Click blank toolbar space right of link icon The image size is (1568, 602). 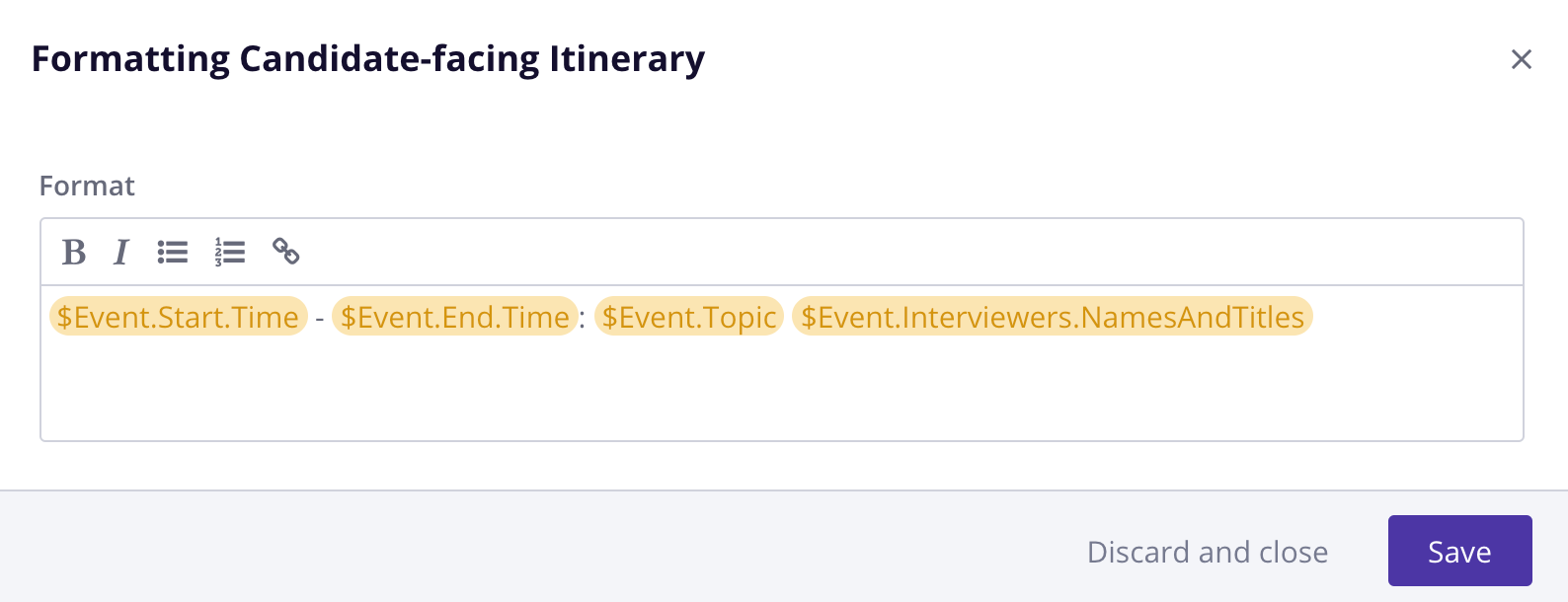coord(889,253)
